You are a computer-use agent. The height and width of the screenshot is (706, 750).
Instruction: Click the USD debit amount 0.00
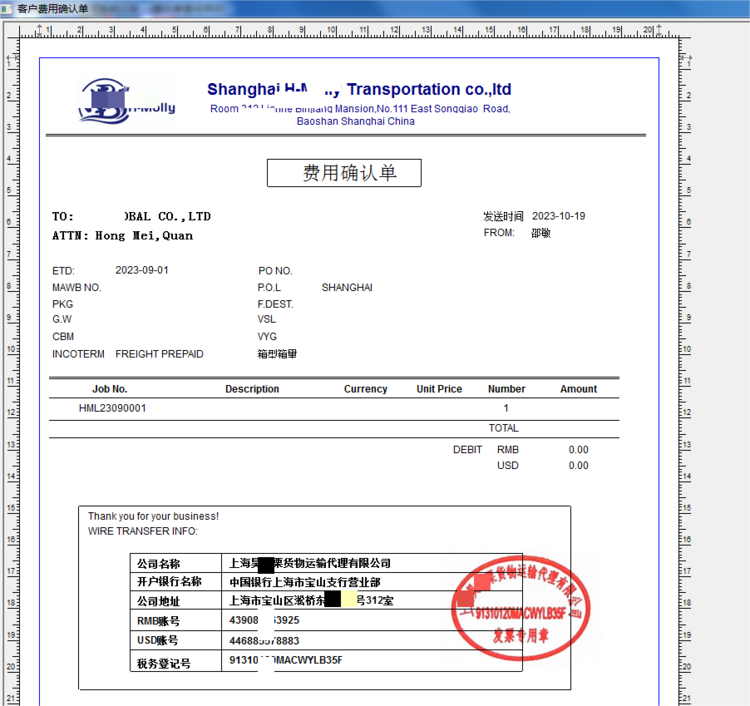(578, 465)
